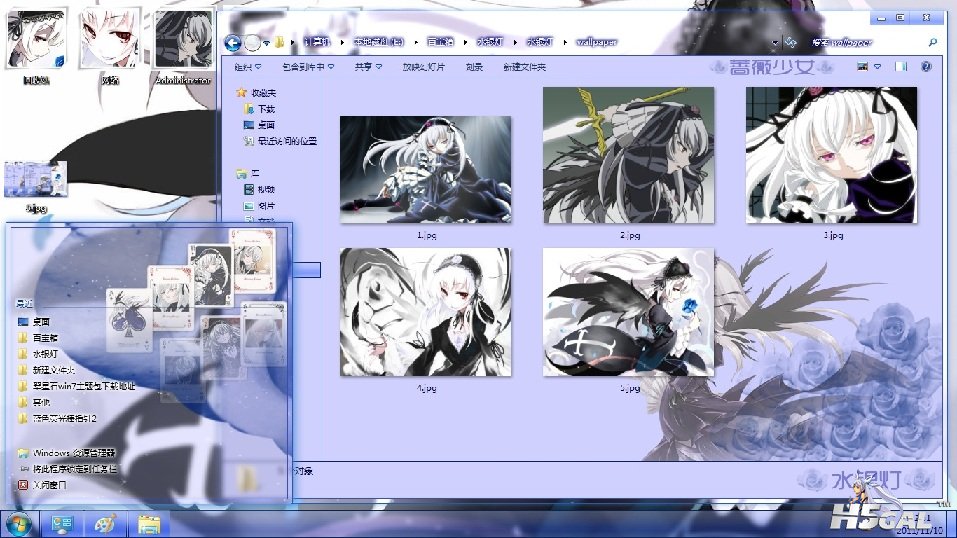Go back with the blue Back arrow
Screen dimensions: 957x538
point(232,42)
